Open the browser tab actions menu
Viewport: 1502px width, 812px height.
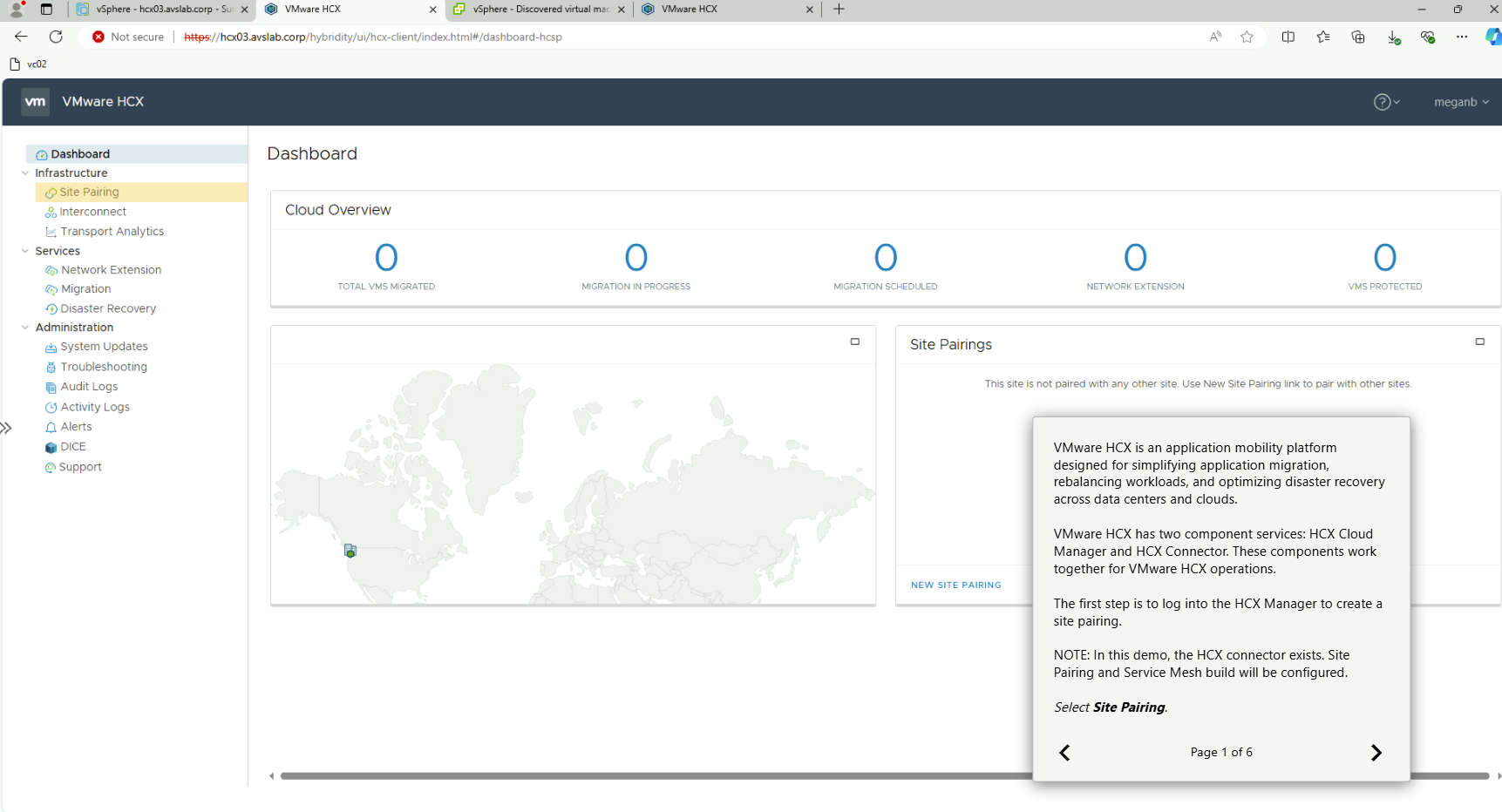tap(46, 10)
